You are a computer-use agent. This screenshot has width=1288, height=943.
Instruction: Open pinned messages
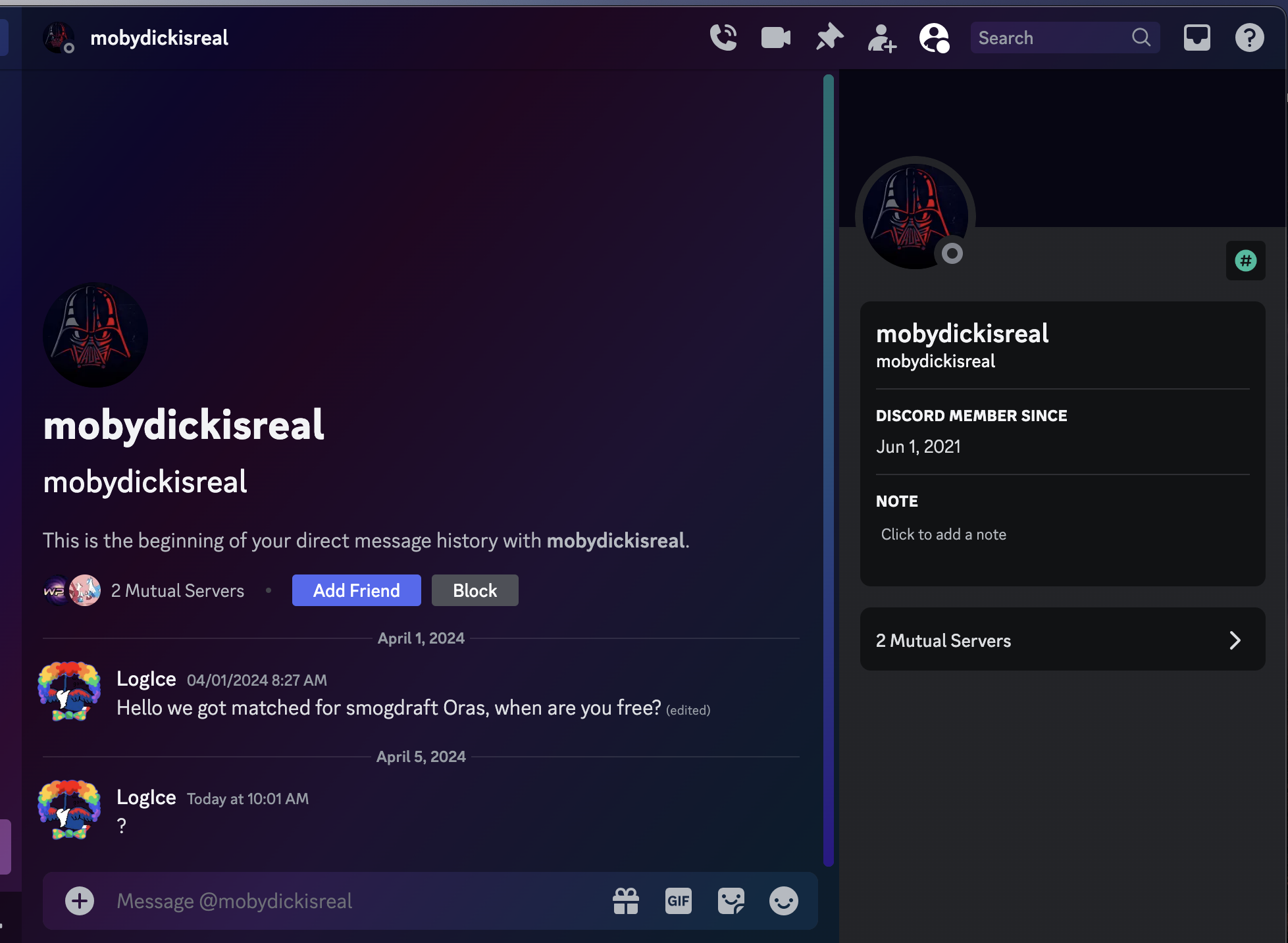coord(829,38)
